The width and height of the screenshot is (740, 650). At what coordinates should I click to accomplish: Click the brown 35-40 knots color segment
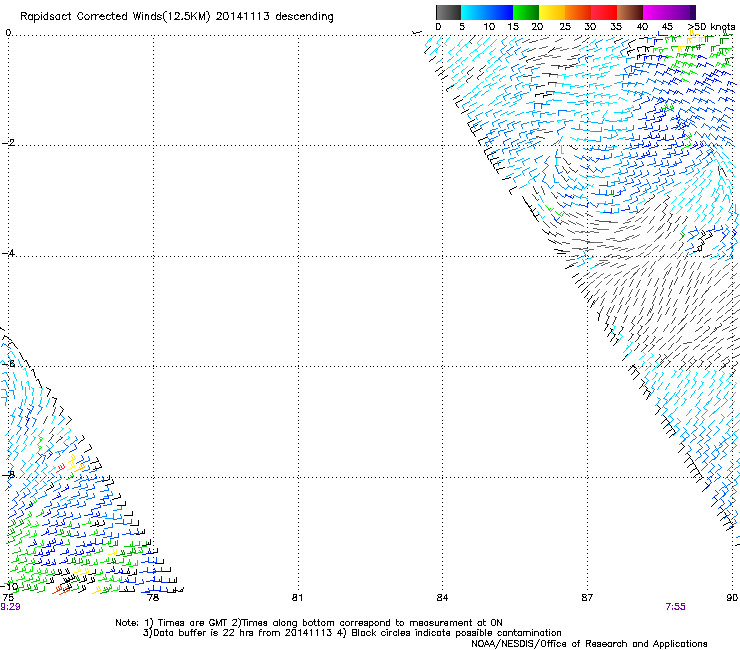(630, 12)
